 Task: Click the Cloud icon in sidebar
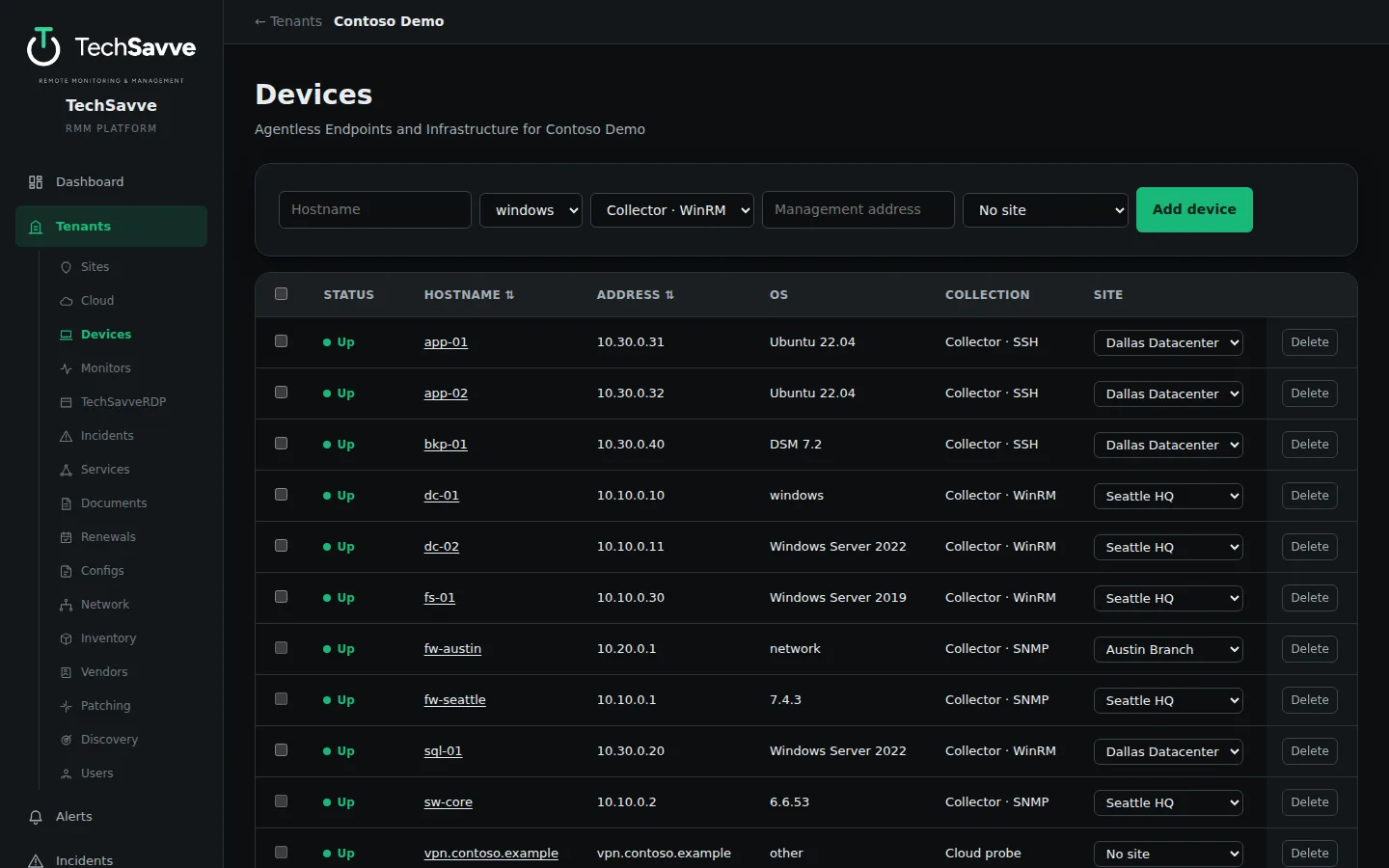tap(66, 301)
